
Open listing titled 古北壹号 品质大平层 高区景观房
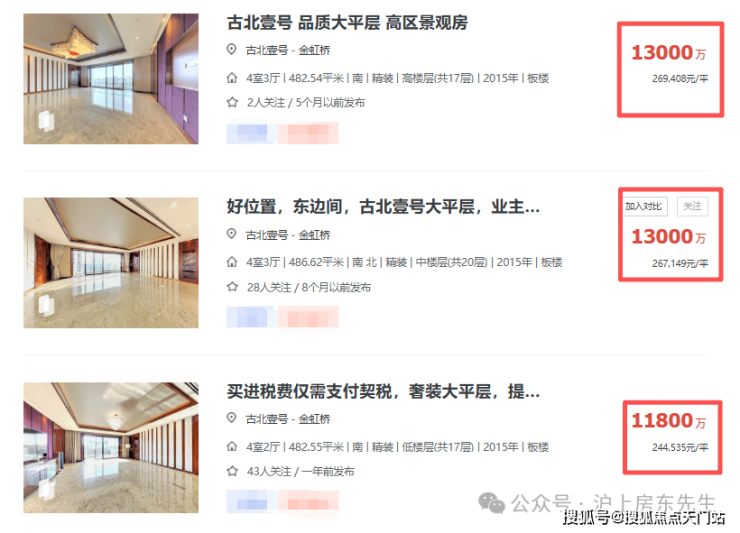click(x=347, y=23)
